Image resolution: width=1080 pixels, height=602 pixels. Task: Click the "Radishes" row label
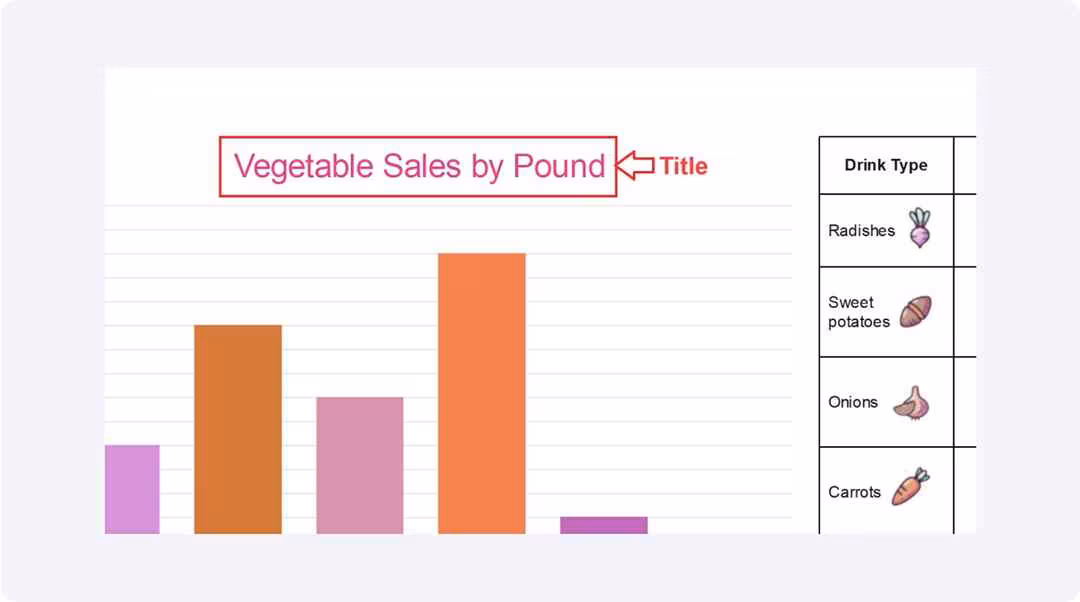click(x=861, y=230)
